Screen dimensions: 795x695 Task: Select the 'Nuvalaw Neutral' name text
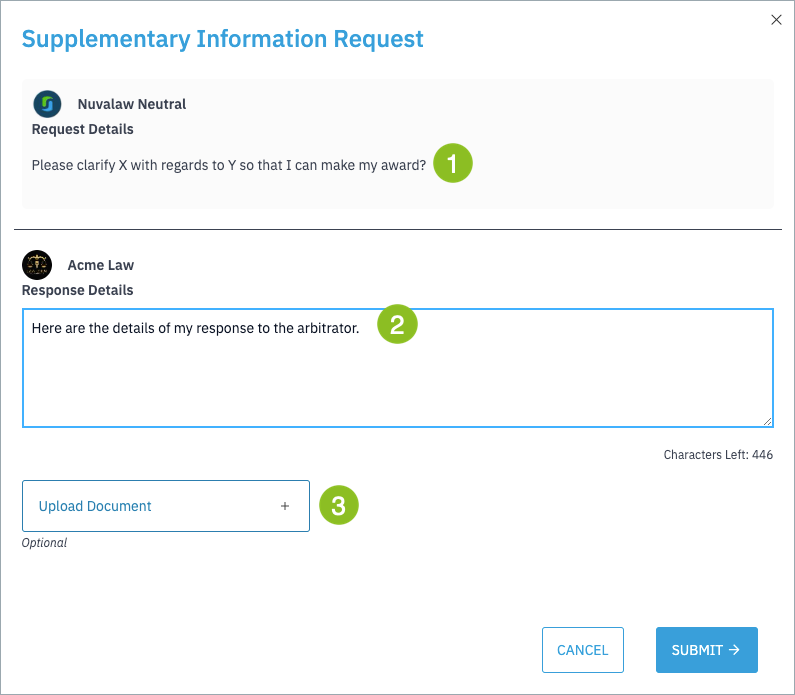point(131,104)
